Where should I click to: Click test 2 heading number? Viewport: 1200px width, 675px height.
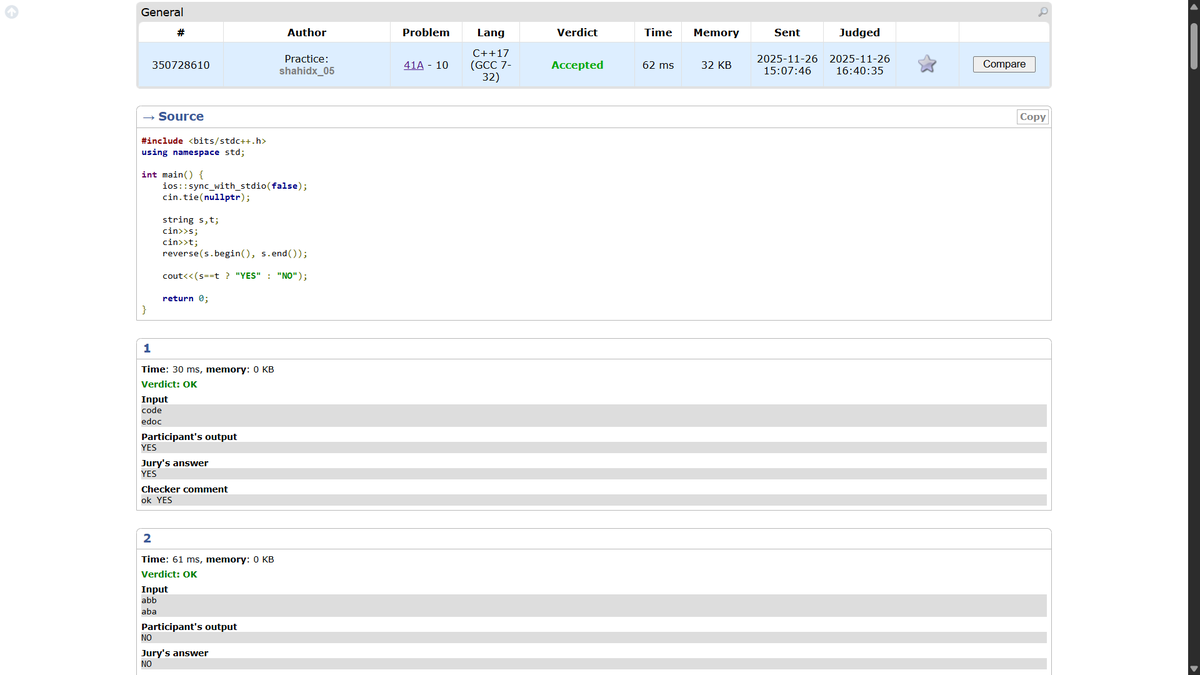[x=147, y=538]
